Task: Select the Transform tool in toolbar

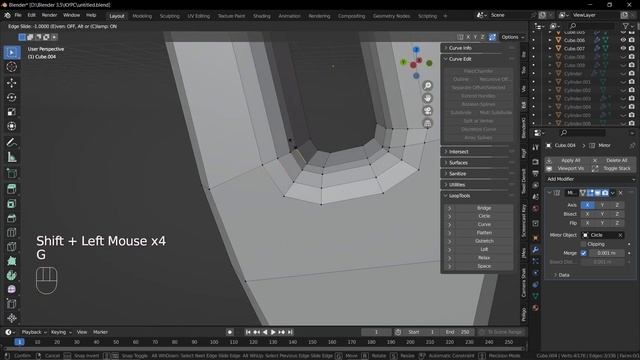Action: click(11, 126)
